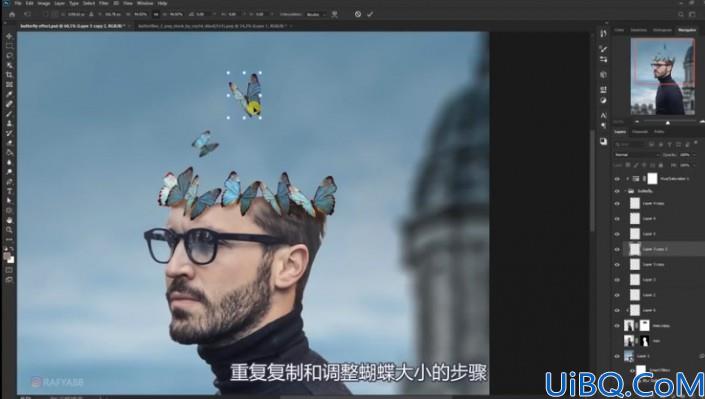Select the Brush tool
Viewport: 705px width, 399px height.
[x=9, y=114]
